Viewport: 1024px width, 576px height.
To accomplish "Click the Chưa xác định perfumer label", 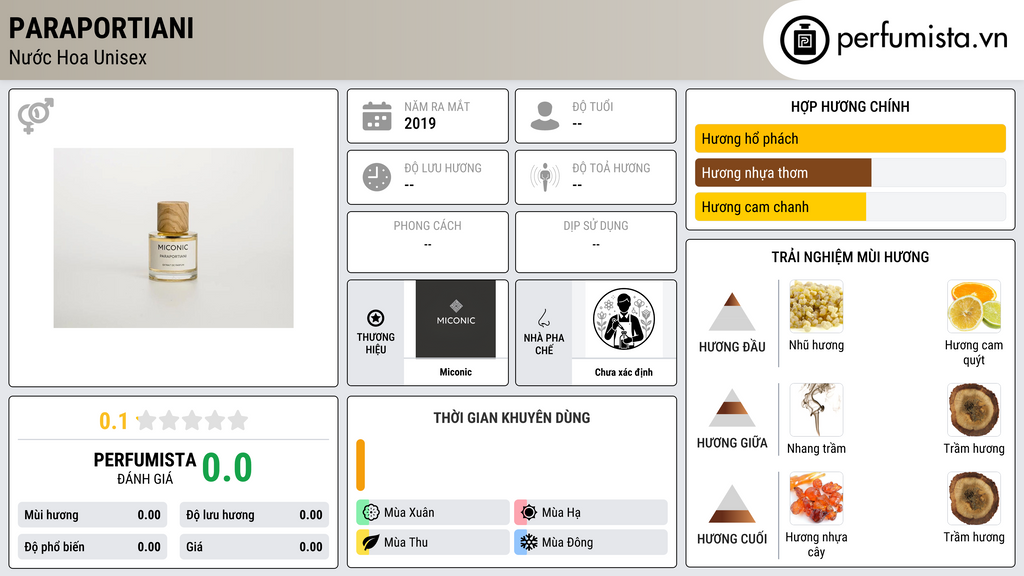I will point(624,372).
